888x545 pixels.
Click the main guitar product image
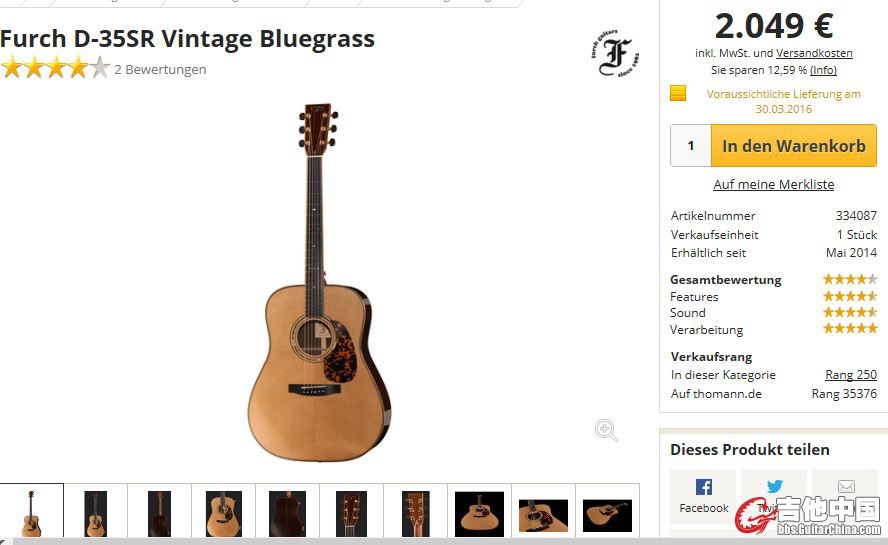(x=319, y=282)
